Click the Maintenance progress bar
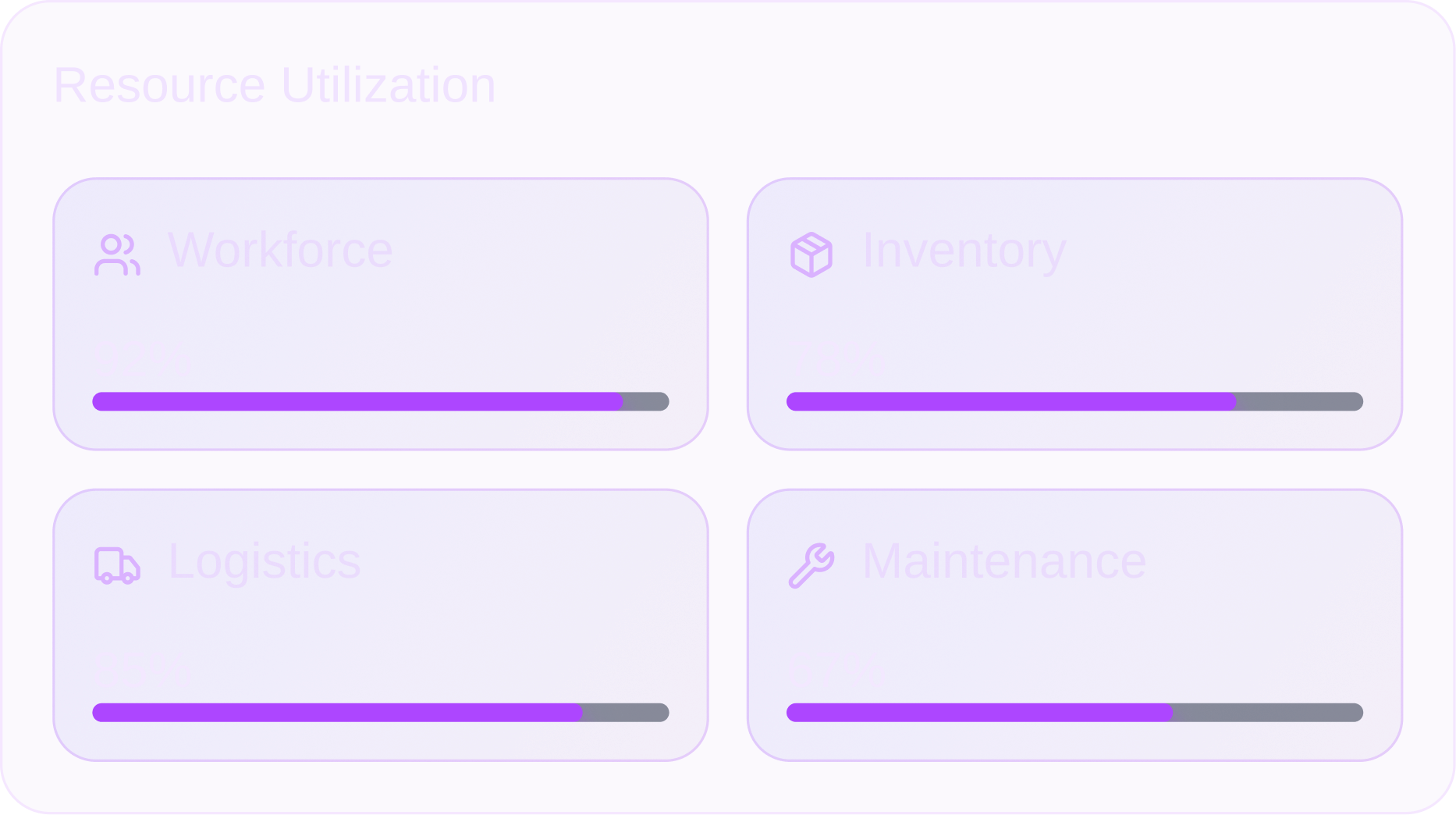This screenshot has height=815, width=1456. (x=1073, y=712)
